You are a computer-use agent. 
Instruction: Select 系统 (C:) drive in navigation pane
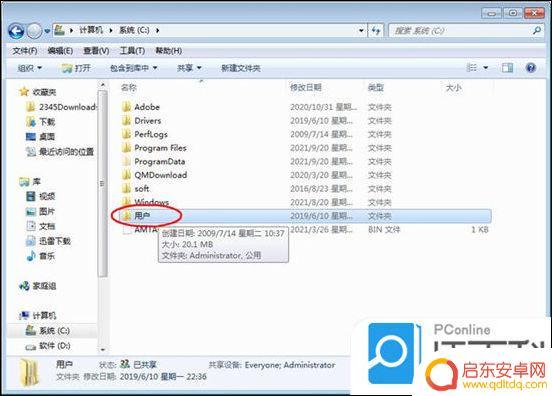(48, 331)
